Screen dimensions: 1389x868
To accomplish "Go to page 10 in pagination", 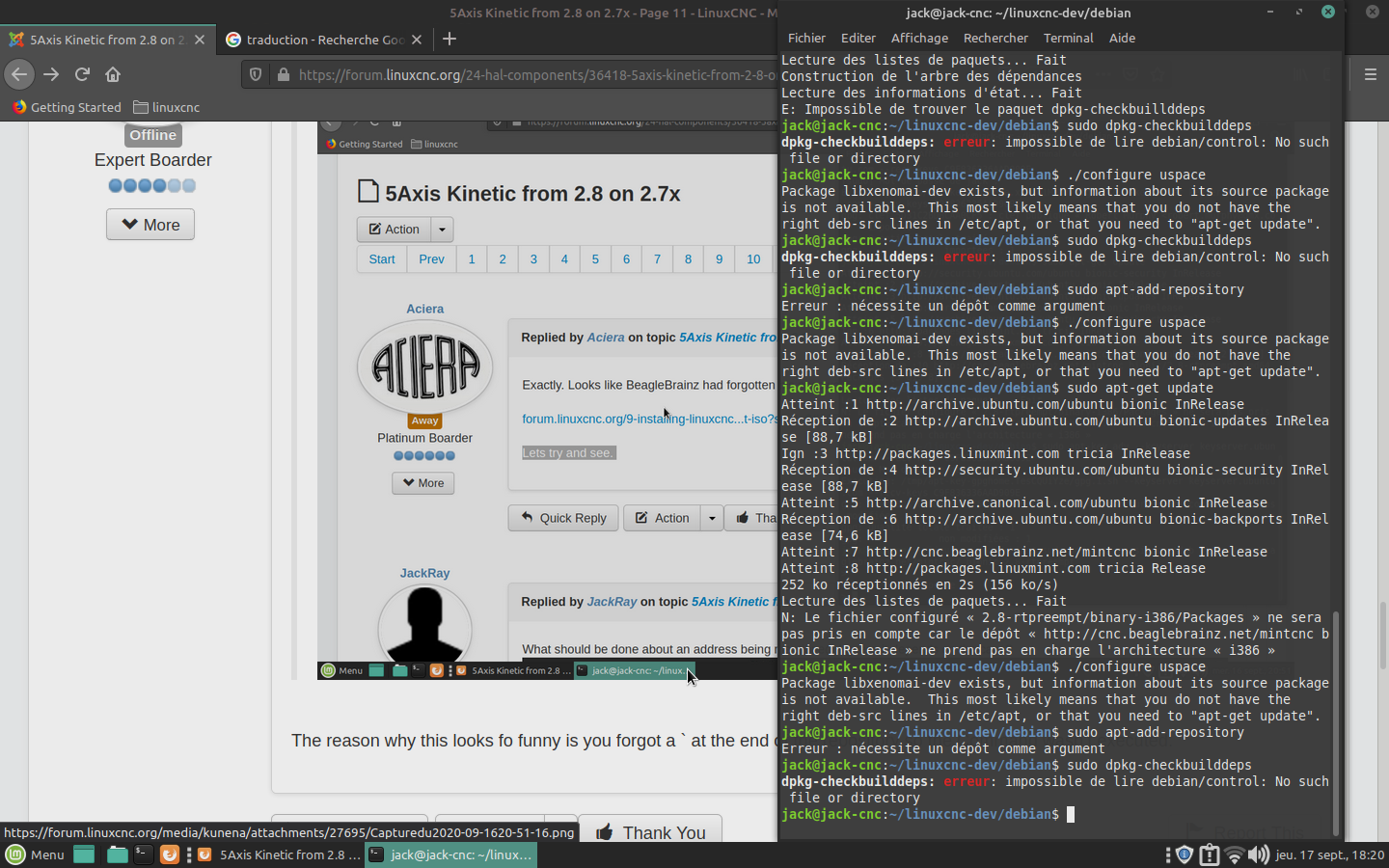I will point(753,259).
